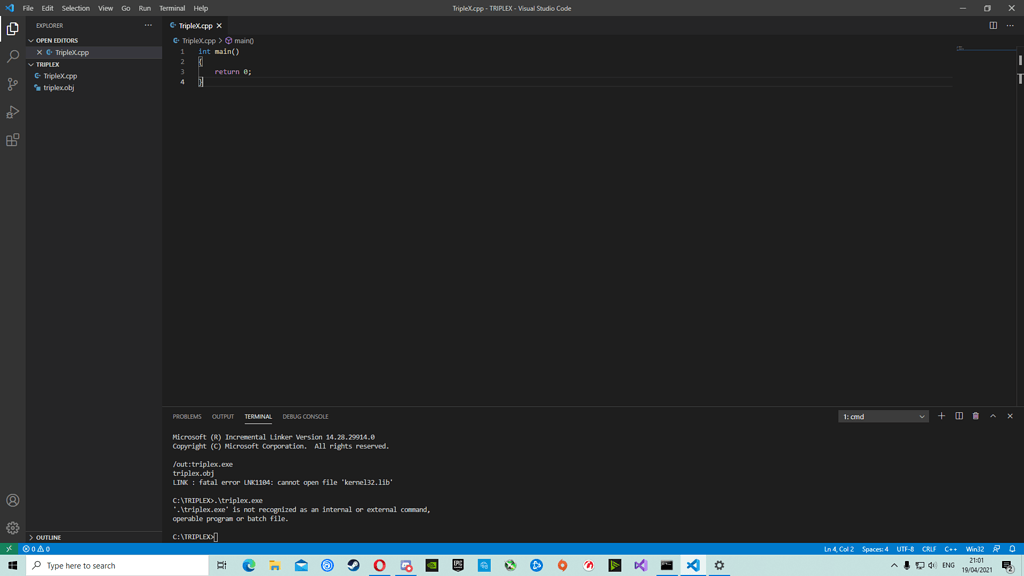Maximize the panel with the chevron toggle
Screen dimensions: 1024x576
[992, 416]
